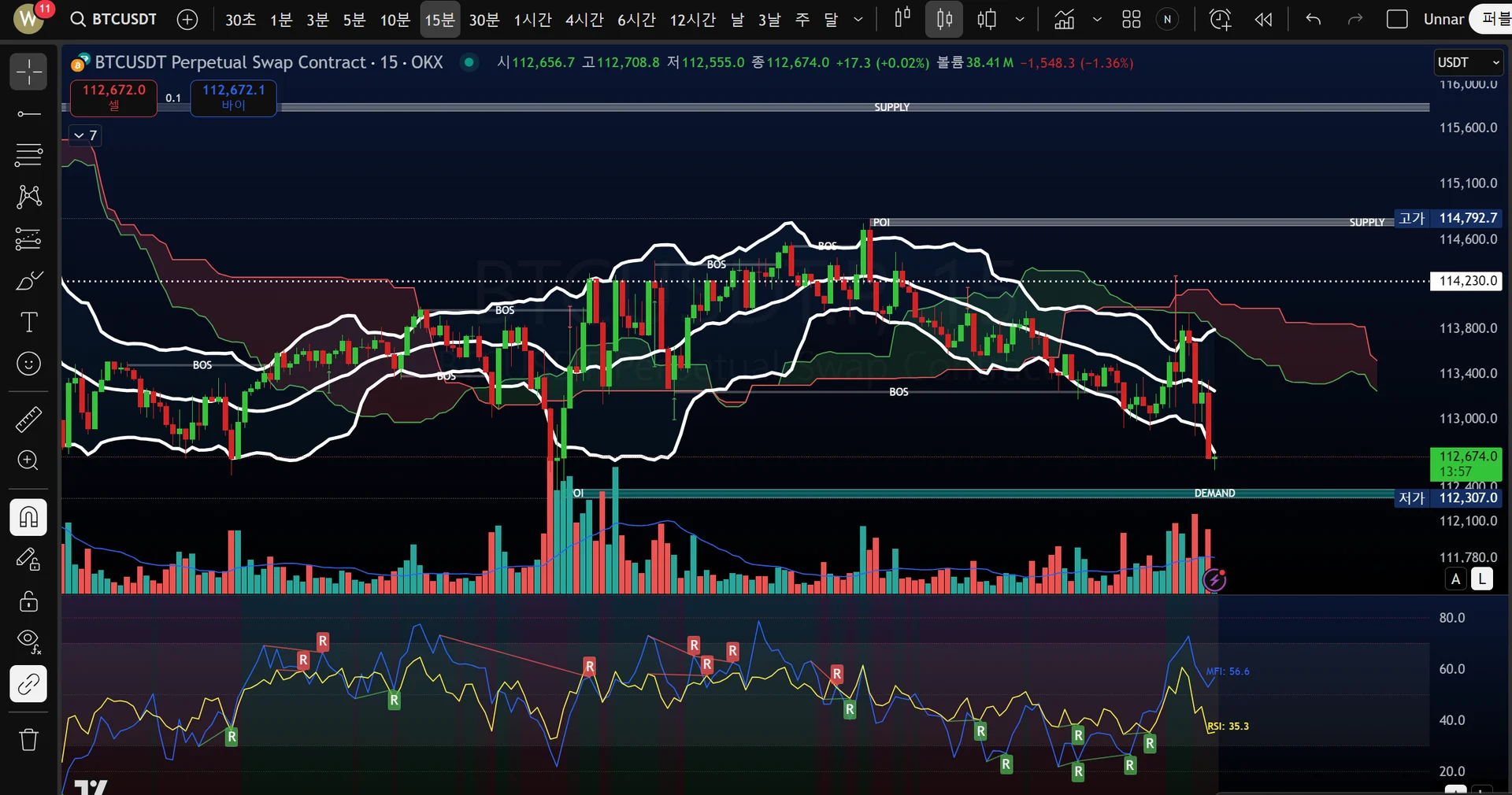This screenshot has width=1512, height=795.
Task: Start bar replay mode
Action: click(x=1263, y=20)
